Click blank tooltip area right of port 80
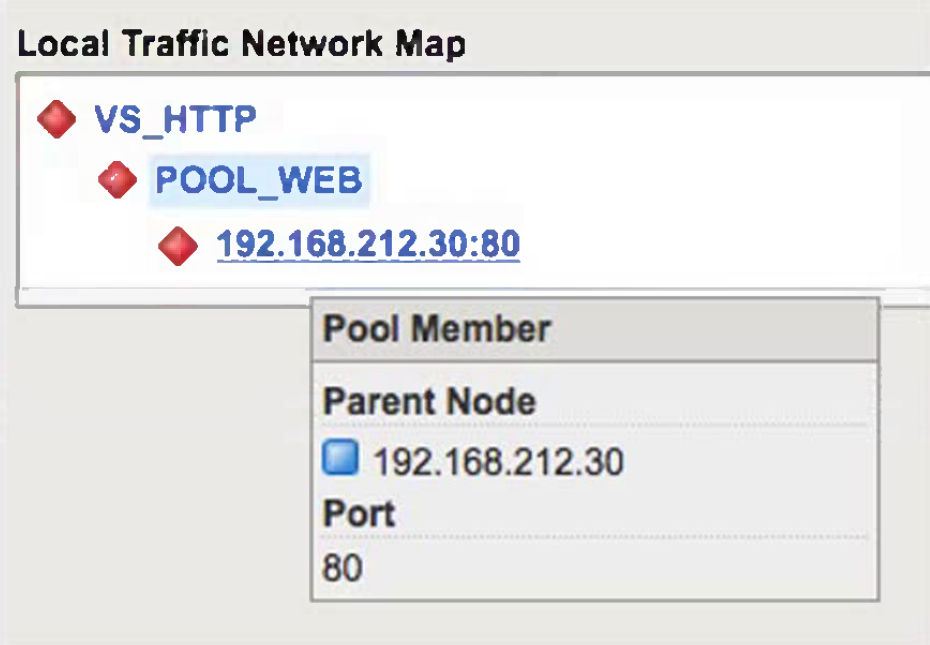Viewport: 930px width, 645px height. click(620, 568)
